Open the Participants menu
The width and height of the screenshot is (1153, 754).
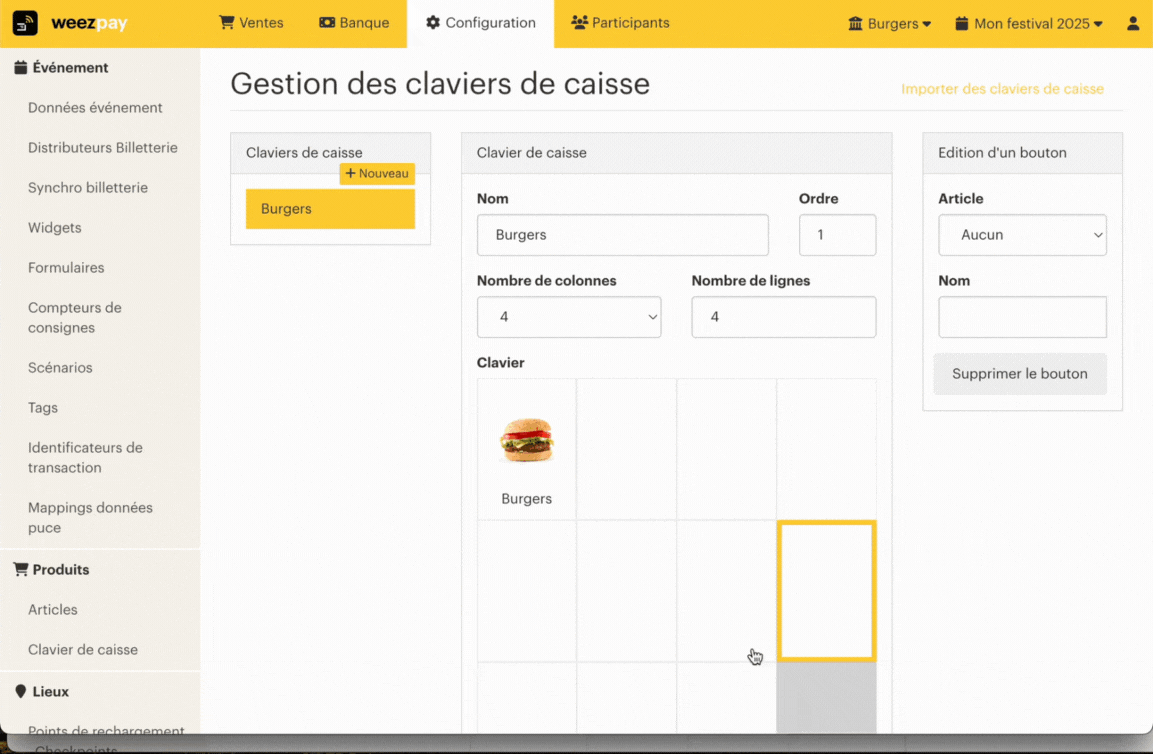coord(621,23)
